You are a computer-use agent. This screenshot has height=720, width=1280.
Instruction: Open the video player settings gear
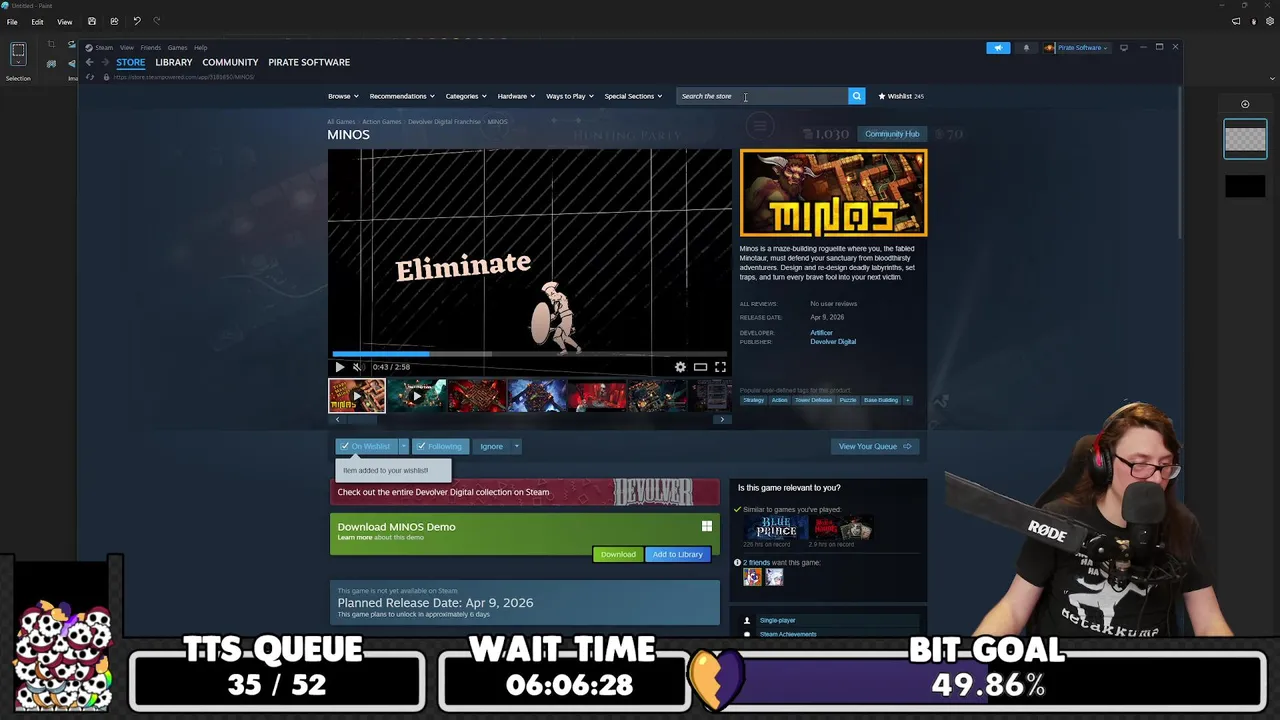pyautogui.click(x=680, y=367)
